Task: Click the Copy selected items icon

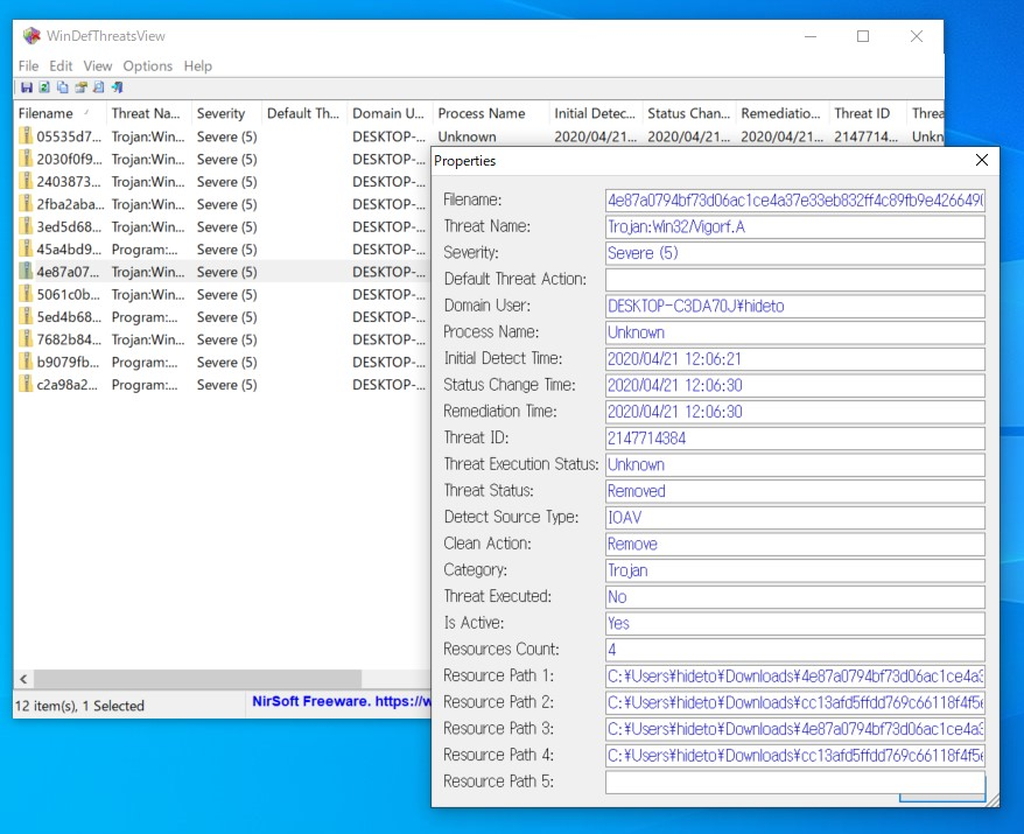Action: pos(63,88)
